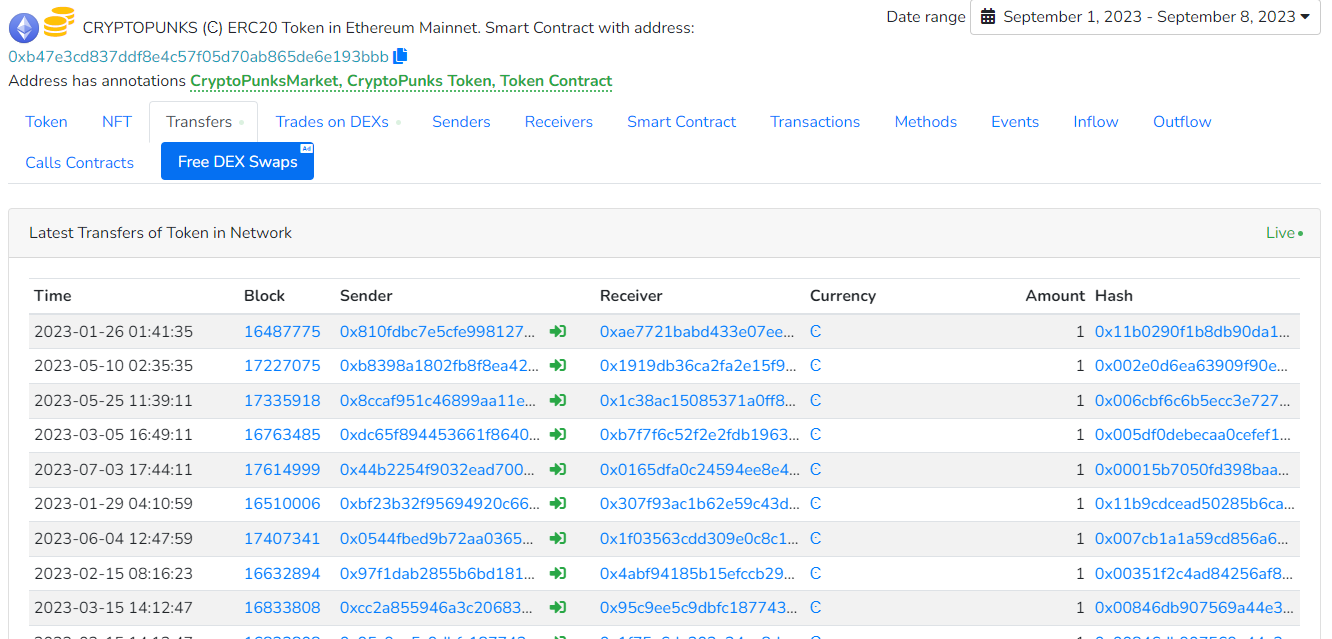Open receiver address 0x307f93ac1b62e59c43d…
This screenshot has width=1332, height=639.
coord(699,504)
